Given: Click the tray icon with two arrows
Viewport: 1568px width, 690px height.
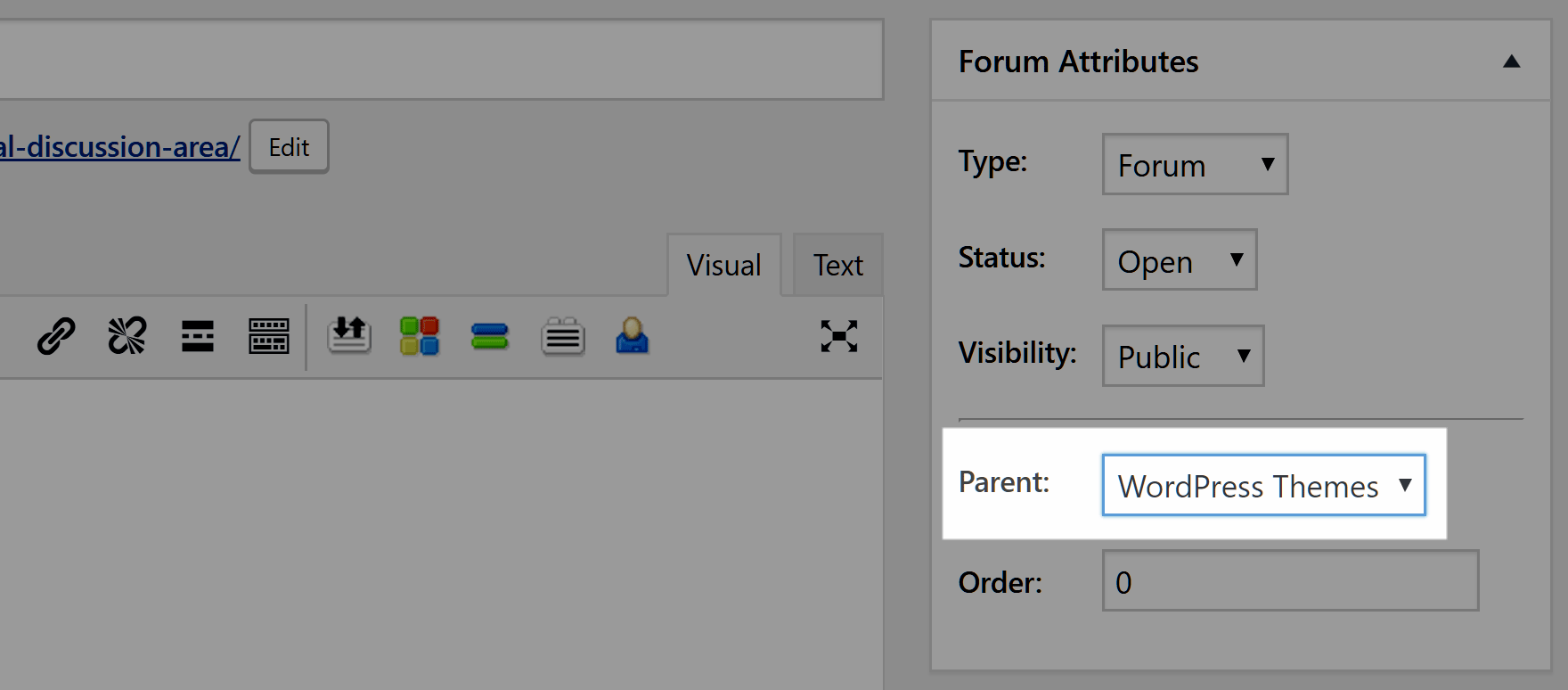Looking at the screenshot, I should (349, 336).
